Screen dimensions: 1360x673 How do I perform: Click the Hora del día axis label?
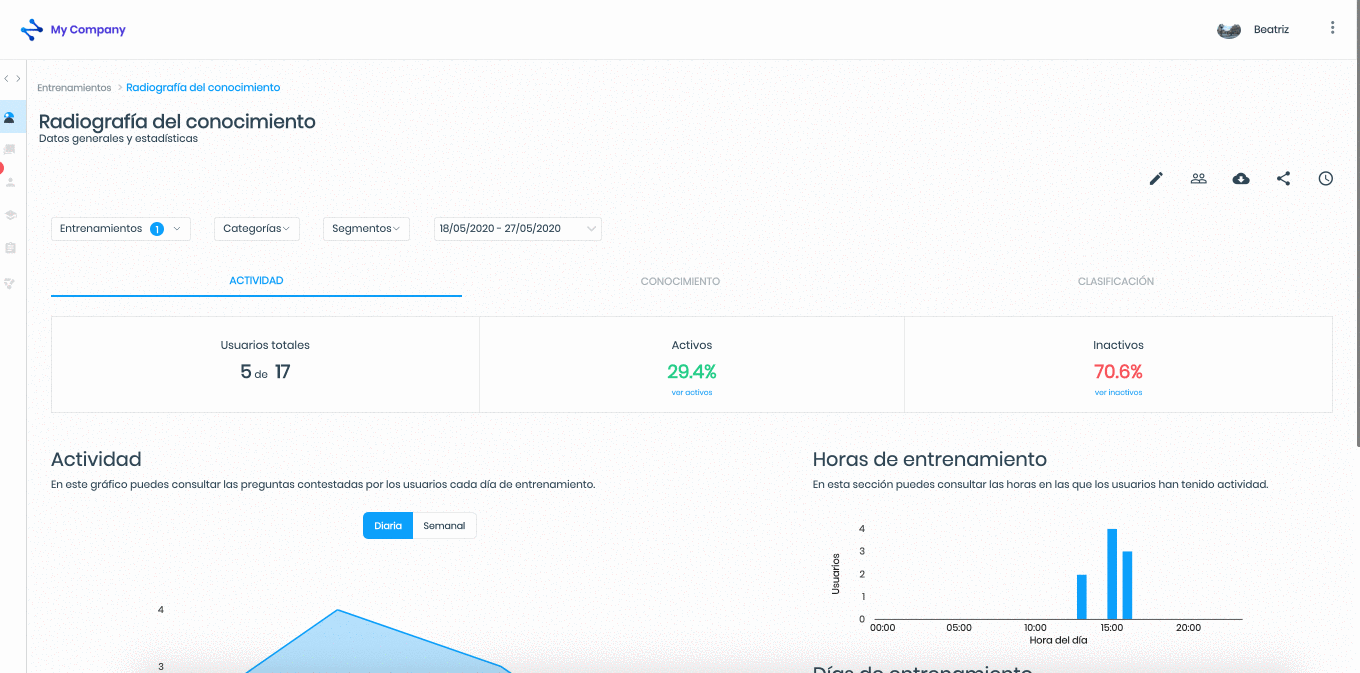pos(1058,640)
